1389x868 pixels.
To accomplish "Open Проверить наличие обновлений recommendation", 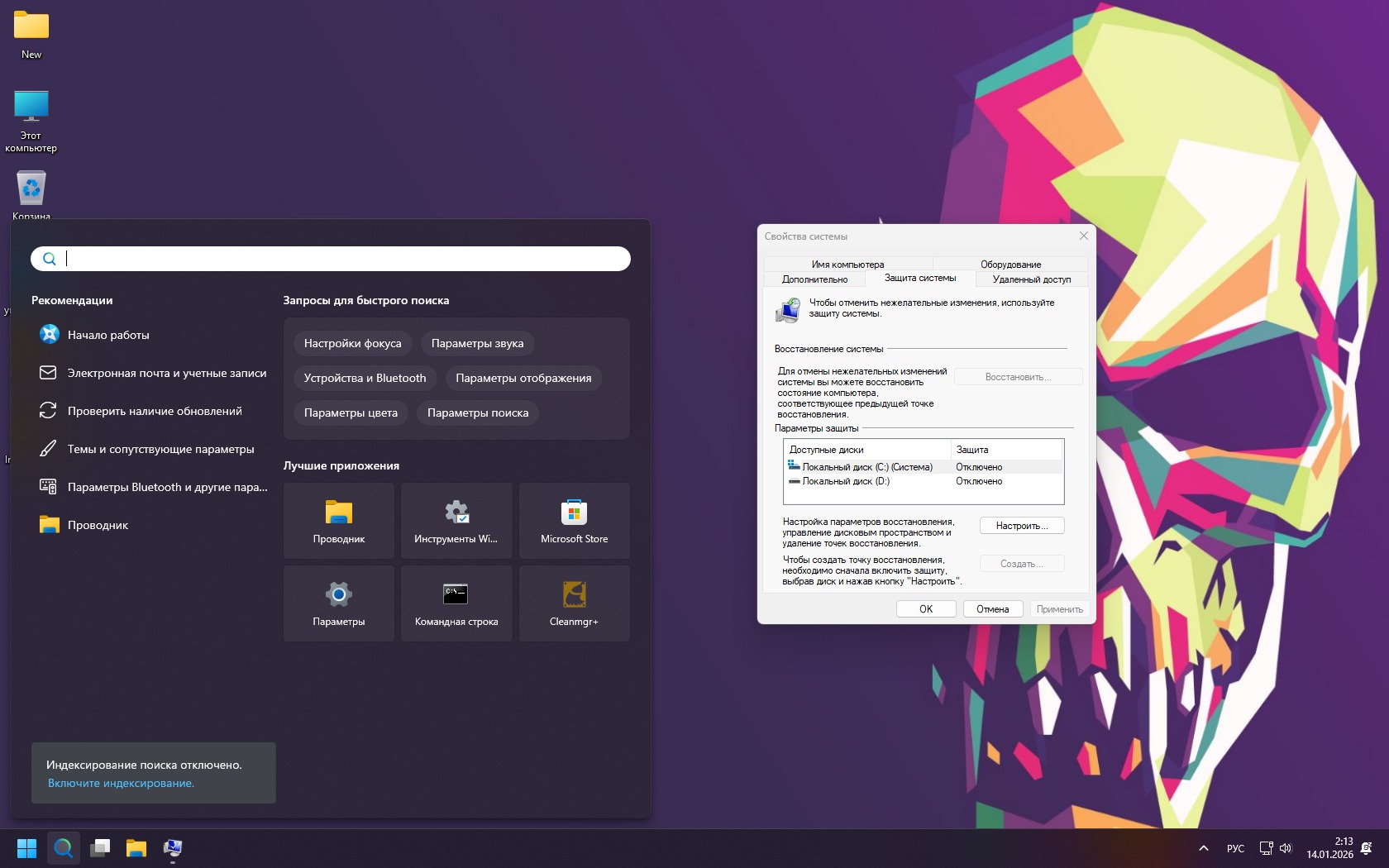I will [153, 411].
